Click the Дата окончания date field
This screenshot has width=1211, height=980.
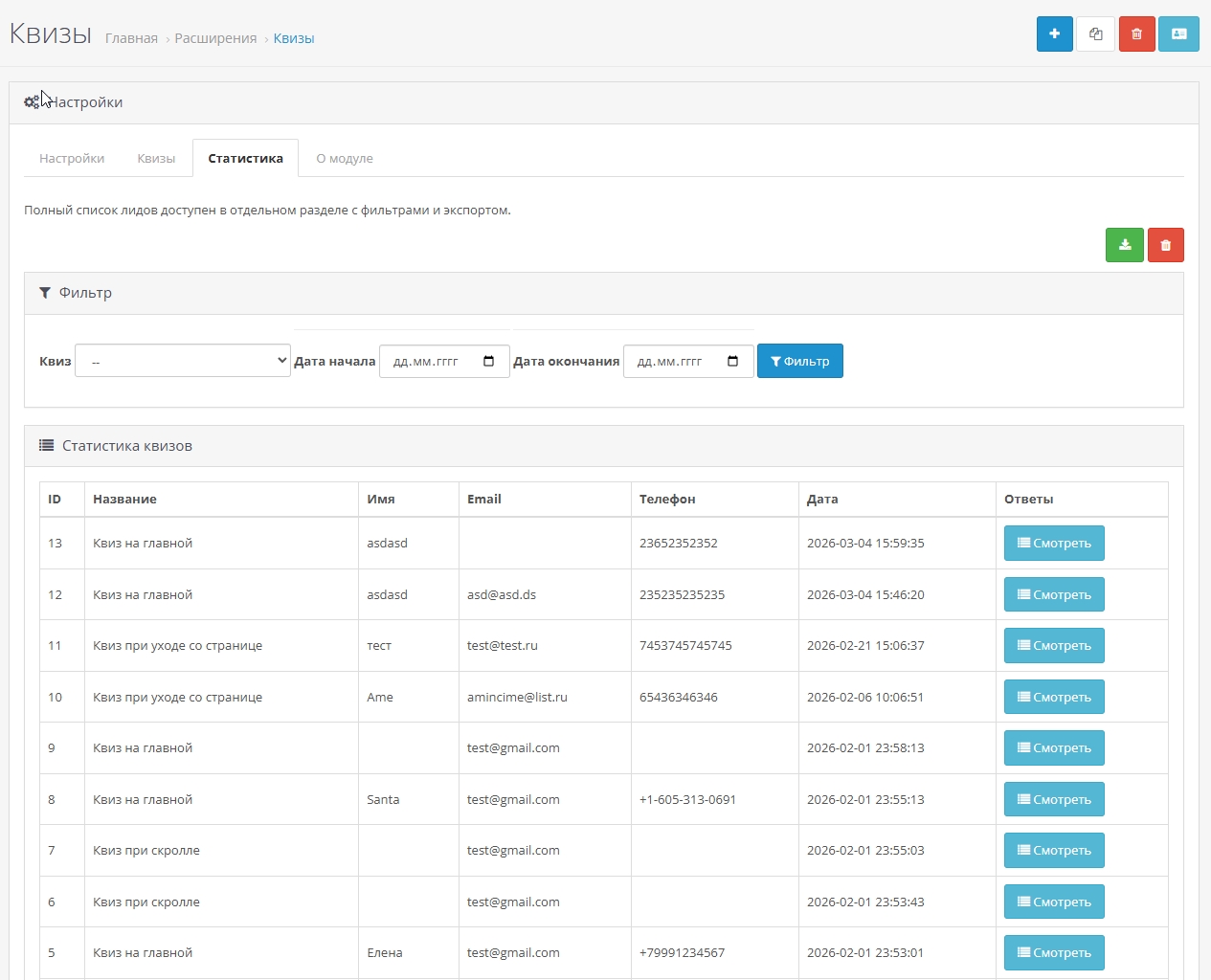click(x=671, y=362)
